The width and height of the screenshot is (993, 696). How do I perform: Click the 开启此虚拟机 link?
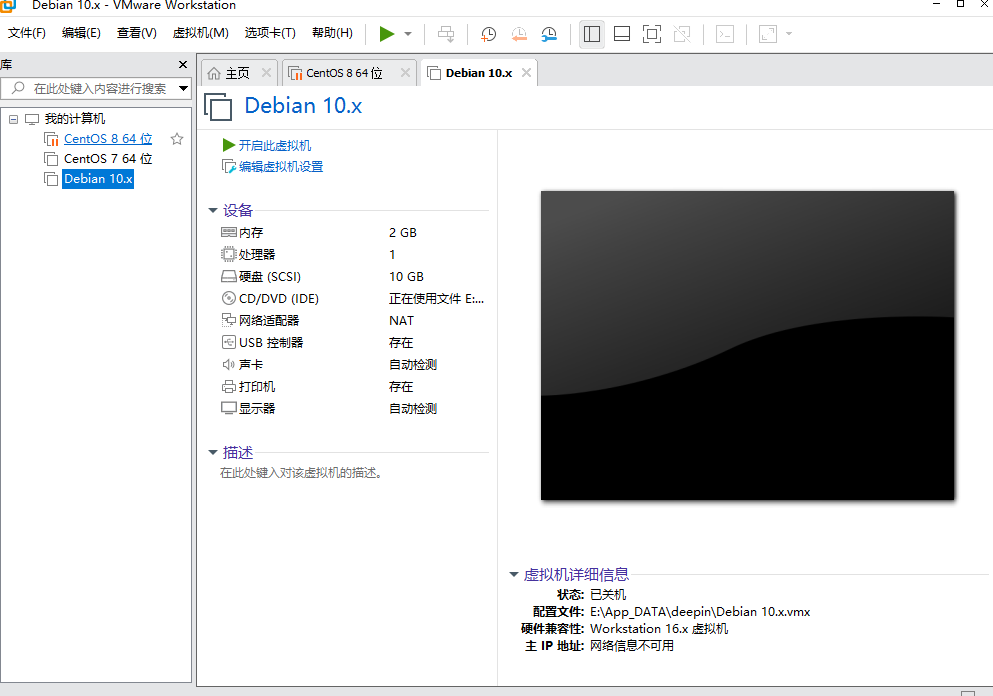click(x=274, y=146)
